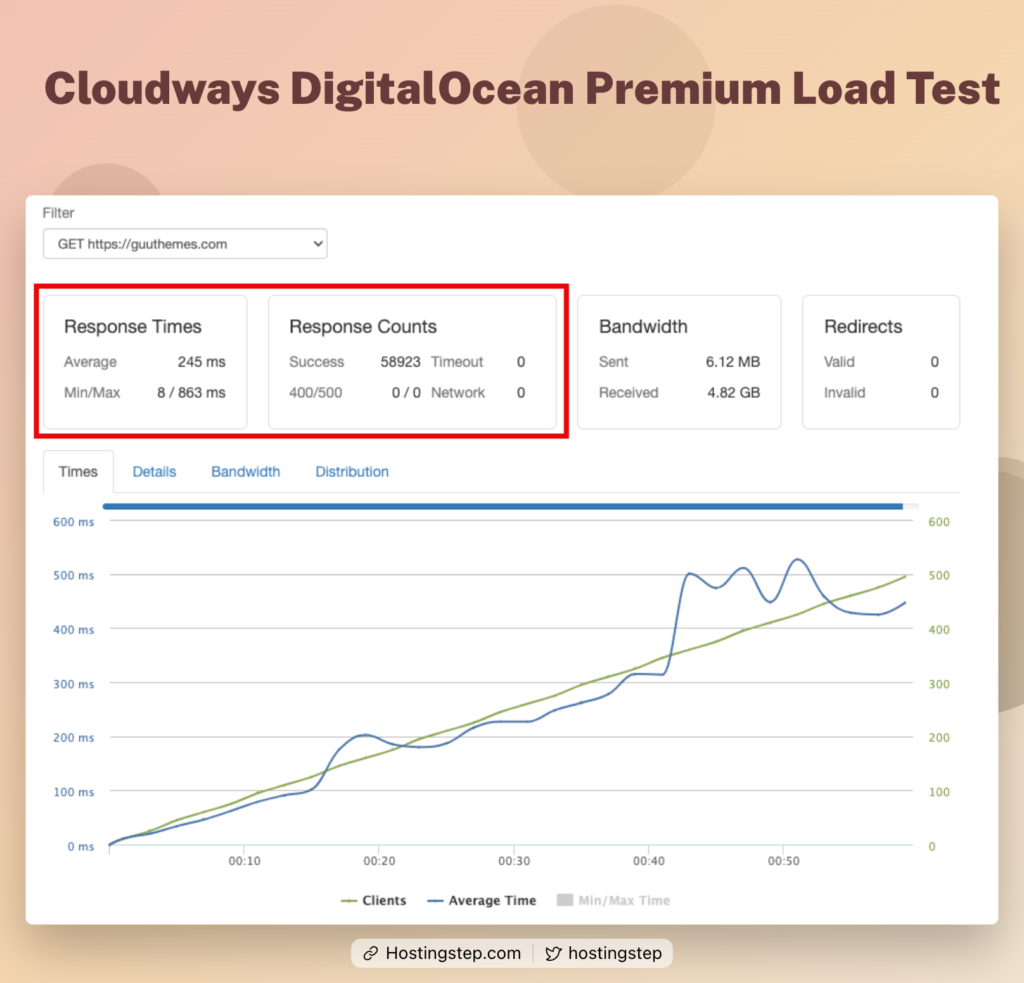
Task: Click the link chain icon beside Hostingstep.com
Action: (x=370, y=954)
